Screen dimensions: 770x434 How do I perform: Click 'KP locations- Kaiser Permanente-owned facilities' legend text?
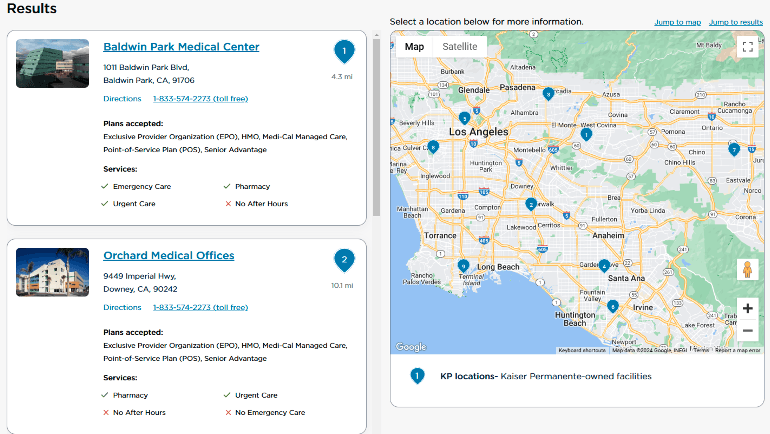(546, 376)
